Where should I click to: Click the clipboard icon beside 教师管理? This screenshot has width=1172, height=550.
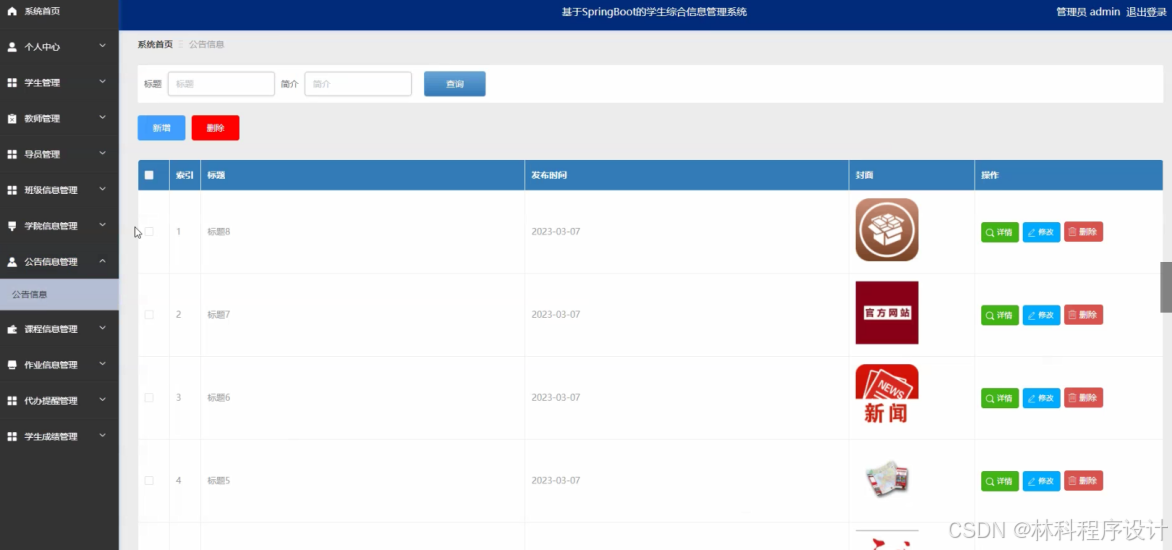[x=12, y=119]
